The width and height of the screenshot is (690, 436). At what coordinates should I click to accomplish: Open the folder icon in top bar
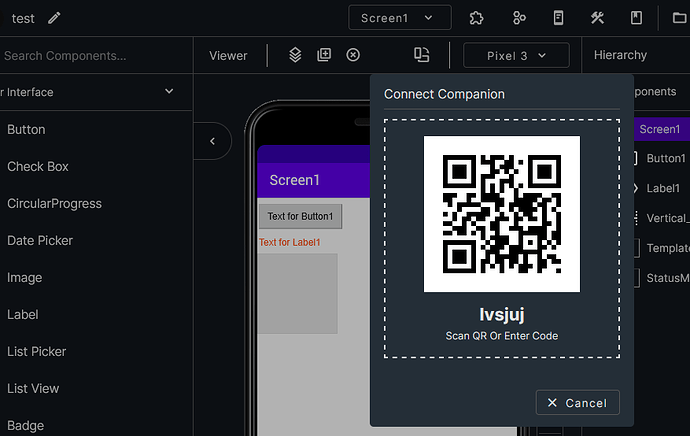tap(679, 18)
